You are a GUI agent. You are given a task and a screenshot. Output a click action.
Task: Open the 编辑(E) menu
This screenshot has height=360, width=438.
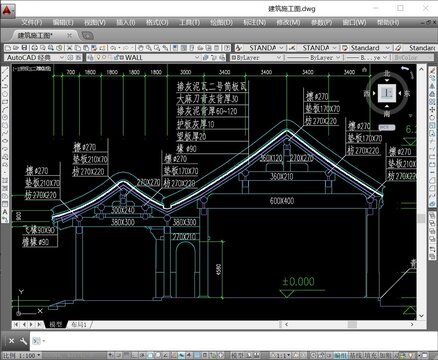[x=63, y=22]
